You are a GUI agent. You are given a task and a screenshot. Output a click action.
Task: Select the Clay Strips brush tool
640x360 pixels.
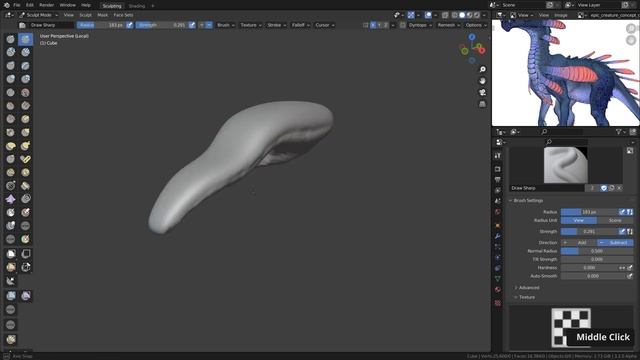(x=26, y=52)
